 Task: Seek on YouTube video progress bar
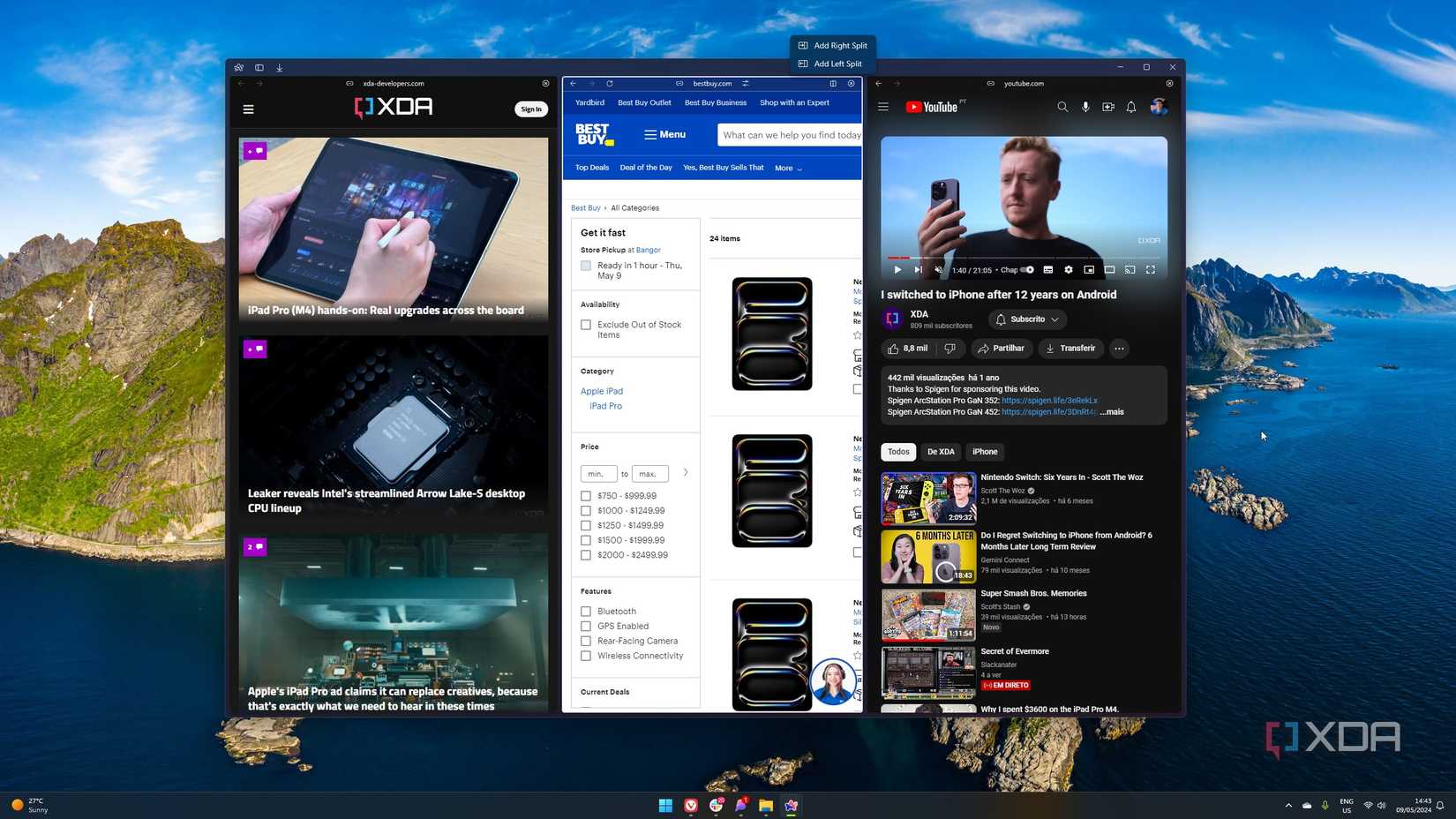pos(1024,258)
